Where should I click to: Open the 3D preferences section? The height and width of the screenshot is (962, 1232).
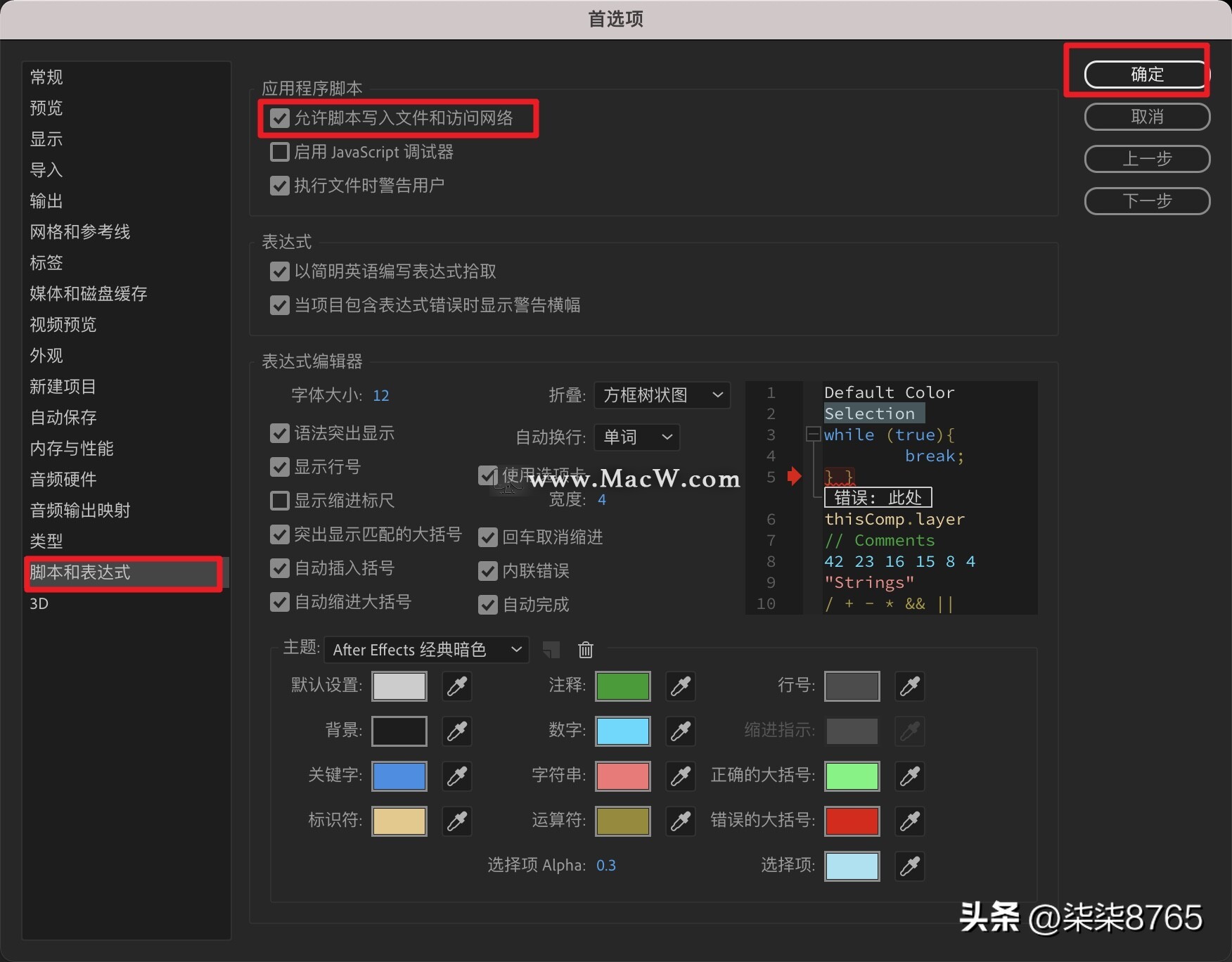[x=39, y=603]
